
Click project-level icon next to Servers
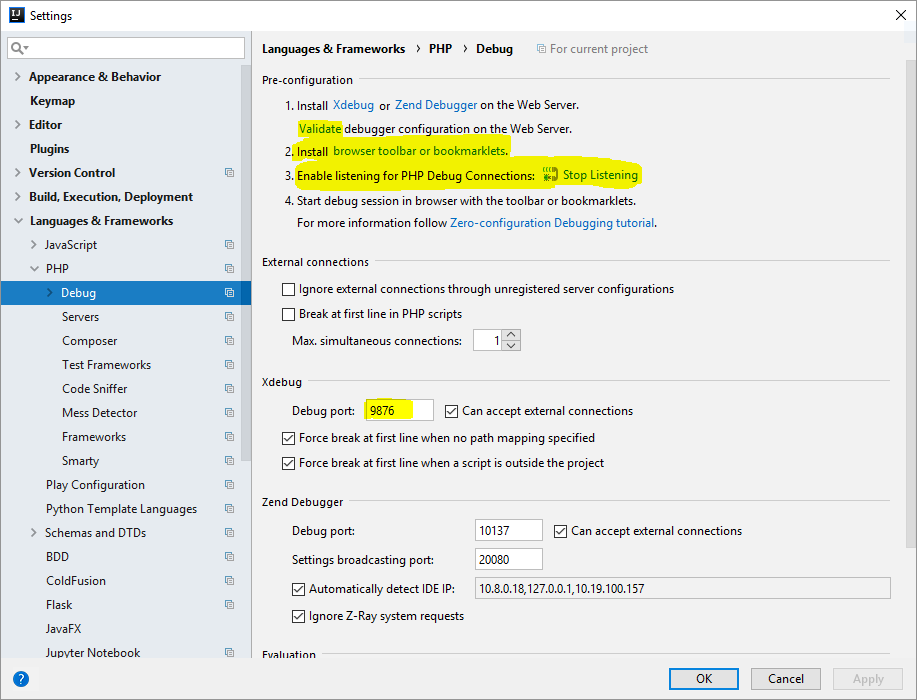tap(229, 317)
